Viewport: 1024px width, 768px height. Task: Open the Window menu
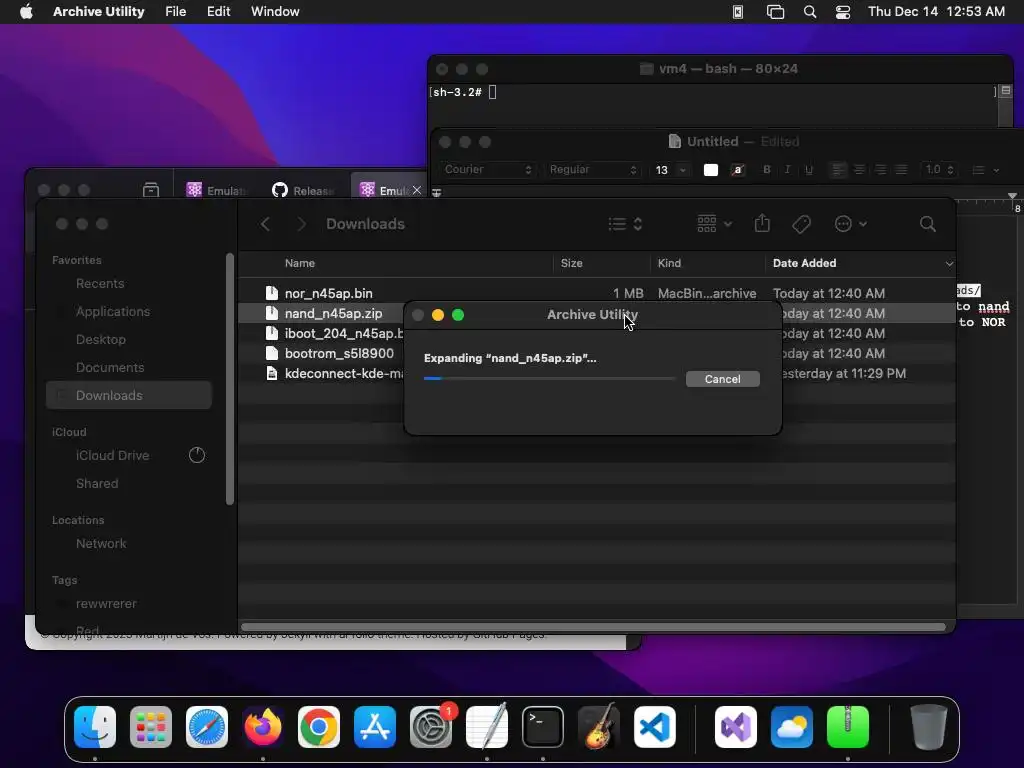coord(275,12)
